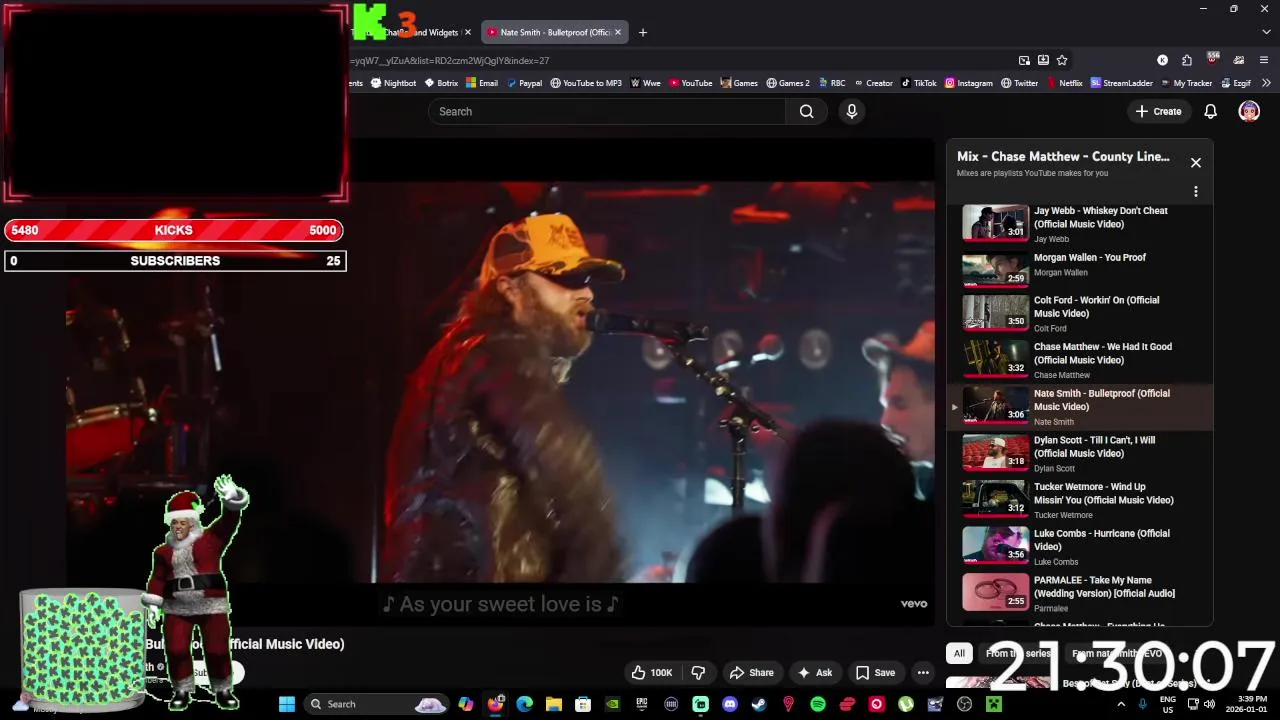Image resolution: width=1280 pixels, height=720 pixels.
Task: Play PARMALEE Take My Name
Action: [1080, 593]
